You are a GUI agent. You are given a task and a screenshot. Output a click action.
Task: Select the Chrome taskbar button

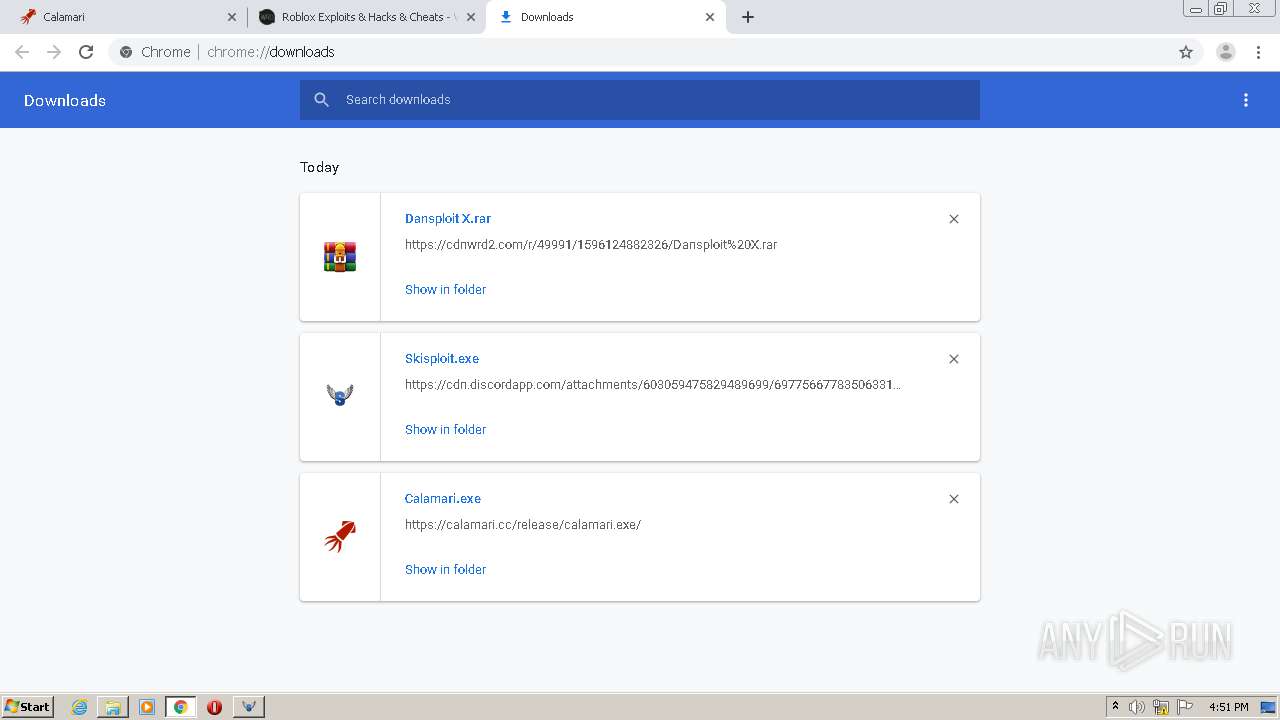(180, 707)
